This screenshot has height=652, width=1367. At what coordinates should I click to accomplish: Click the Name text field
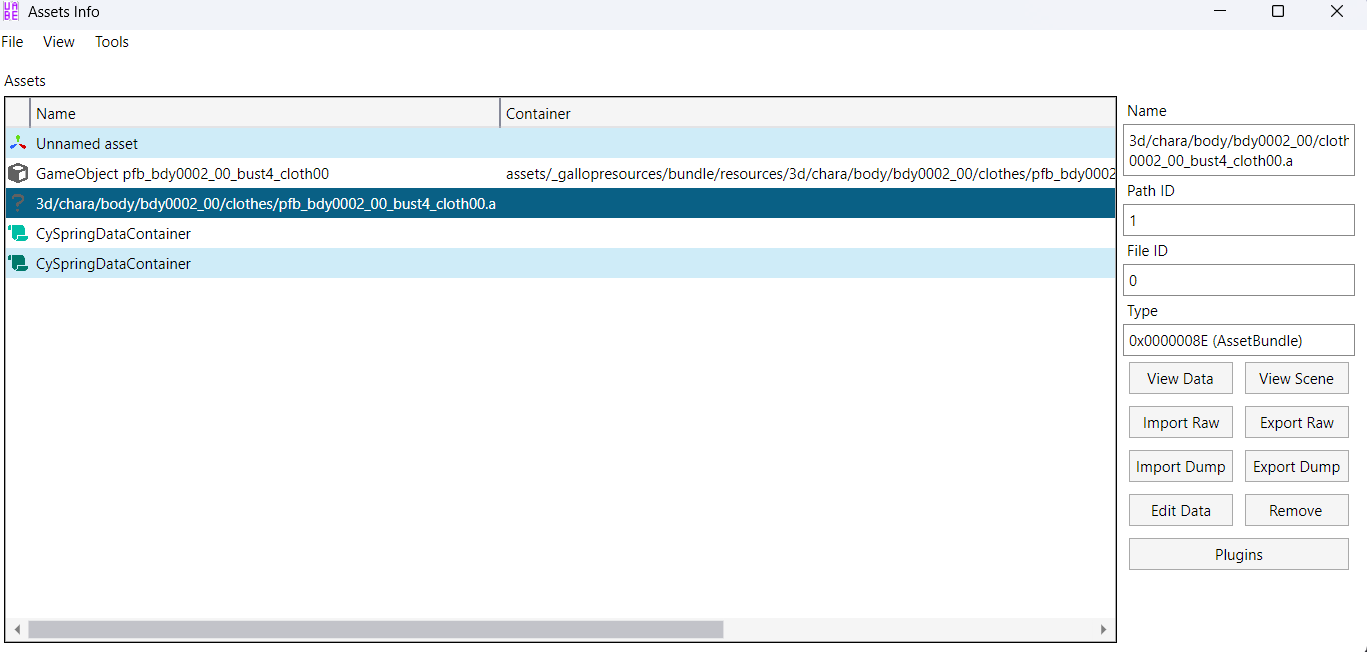pos(1239,150)
